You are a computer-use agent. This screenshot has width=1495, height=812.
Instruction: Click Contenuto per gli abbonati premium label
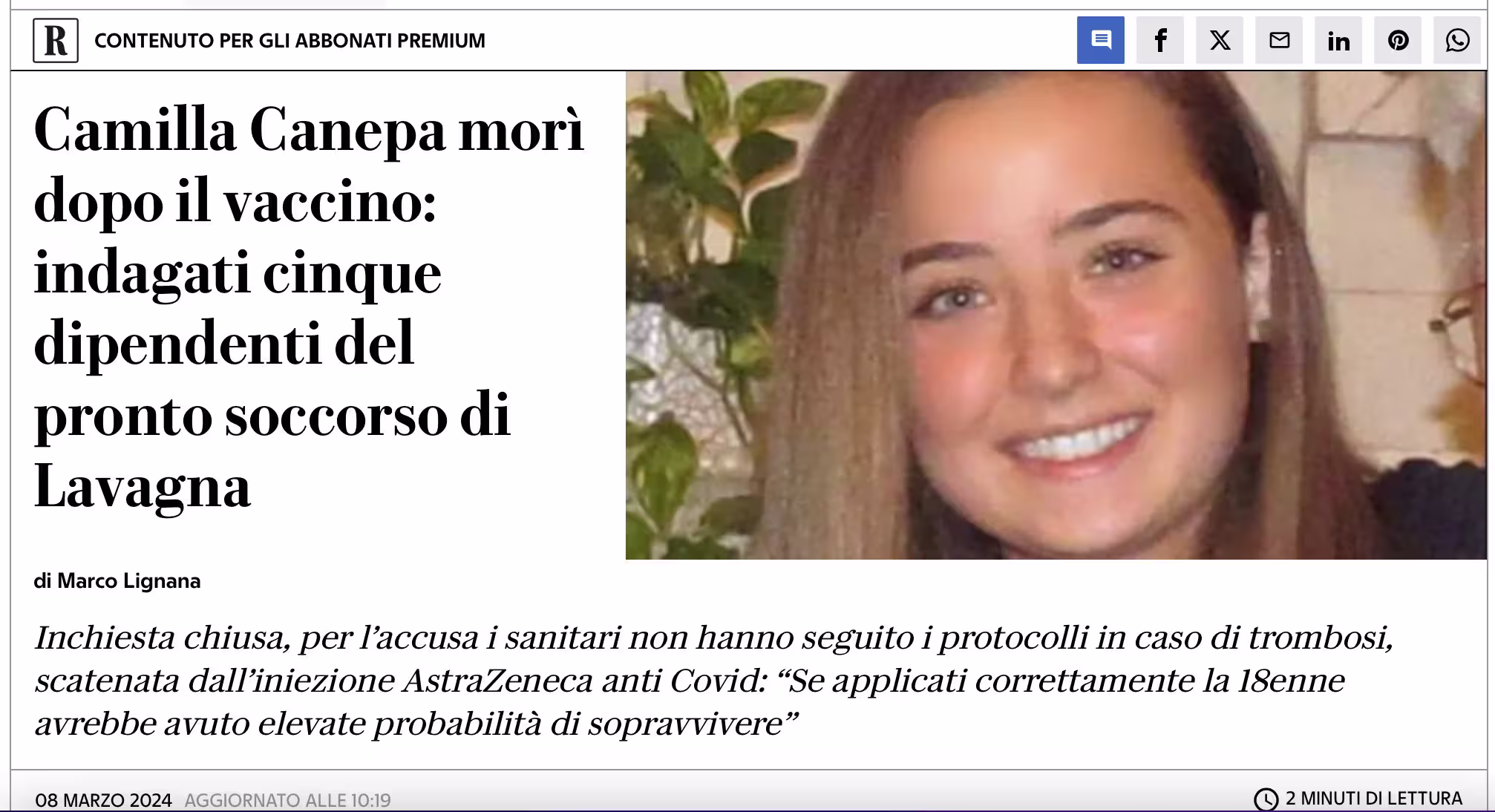[289, 41]
